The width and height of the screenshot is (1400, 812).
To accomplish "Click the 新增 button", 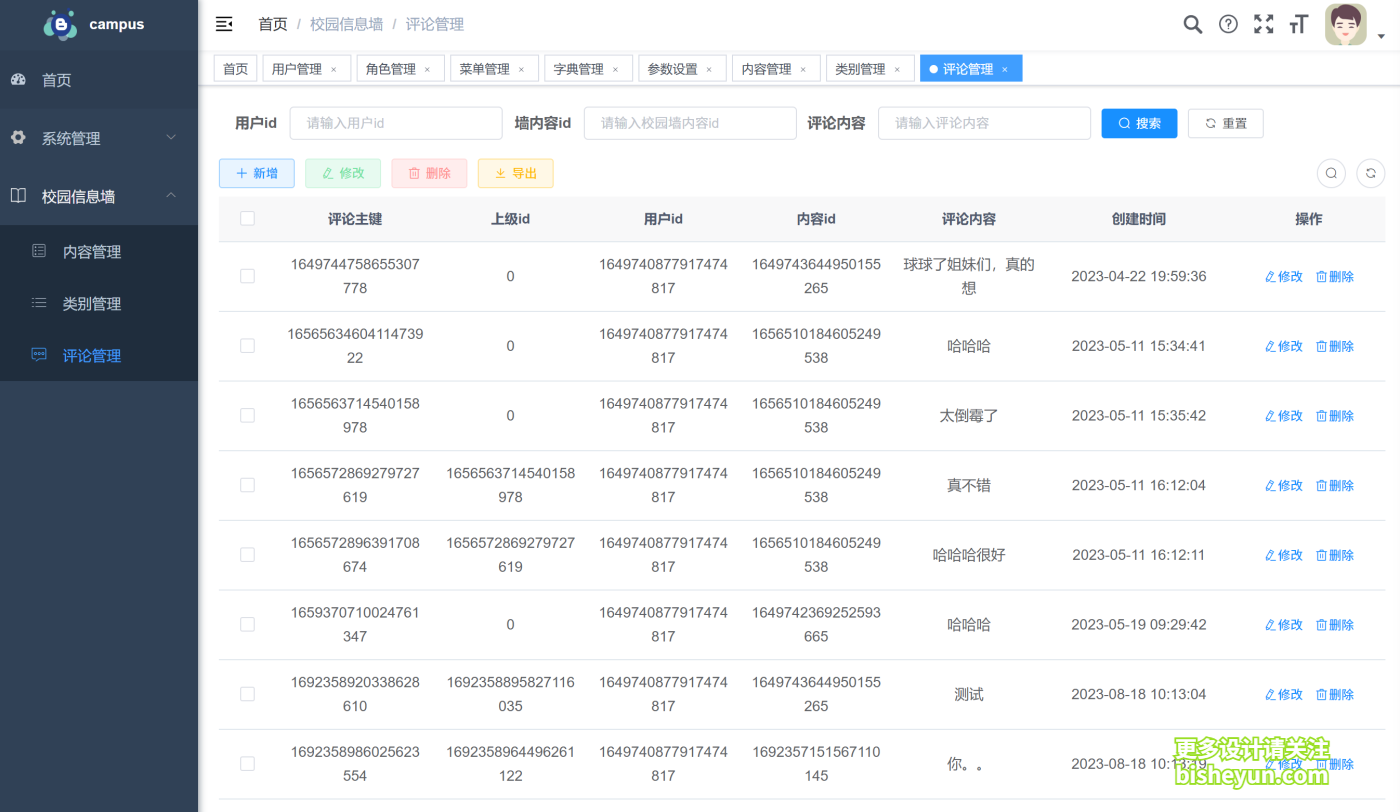I will (257, 173).
